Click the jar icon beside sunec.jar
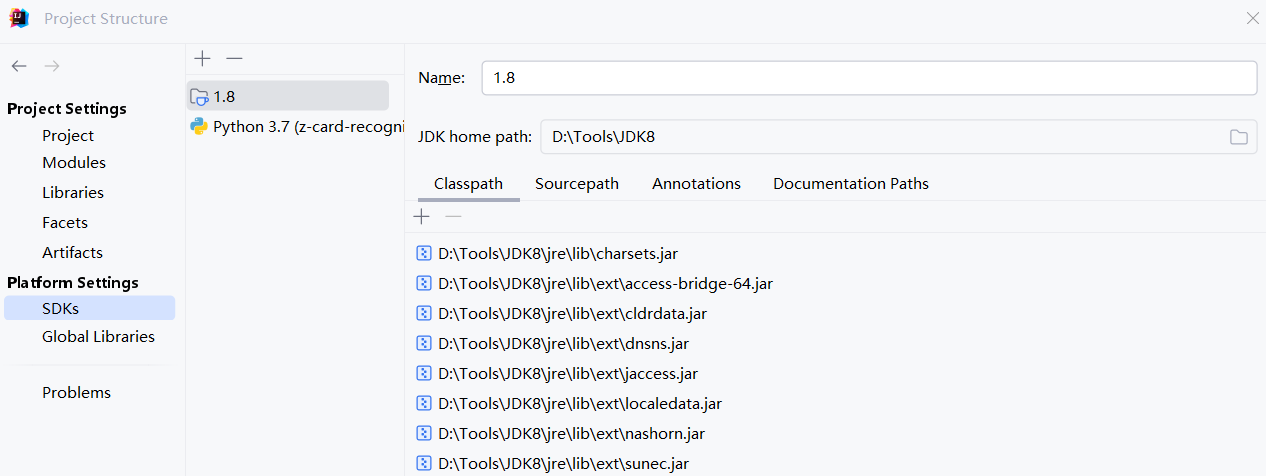 (423, 464)
